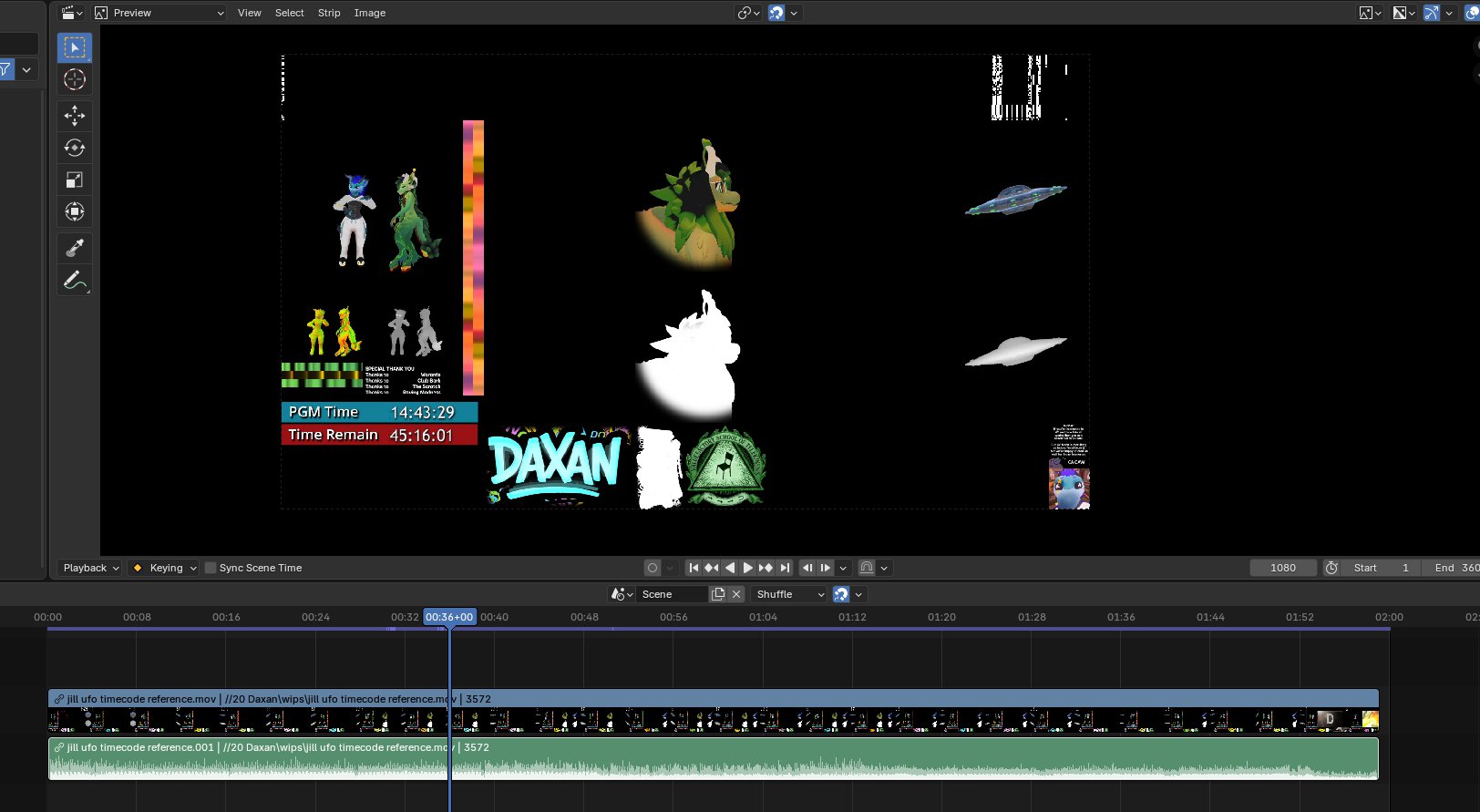Viewport: 1480px width, 812px height.
Task: Activate the 2D Cursor tool
Action: pyautogui.click(x=75, y=79)
